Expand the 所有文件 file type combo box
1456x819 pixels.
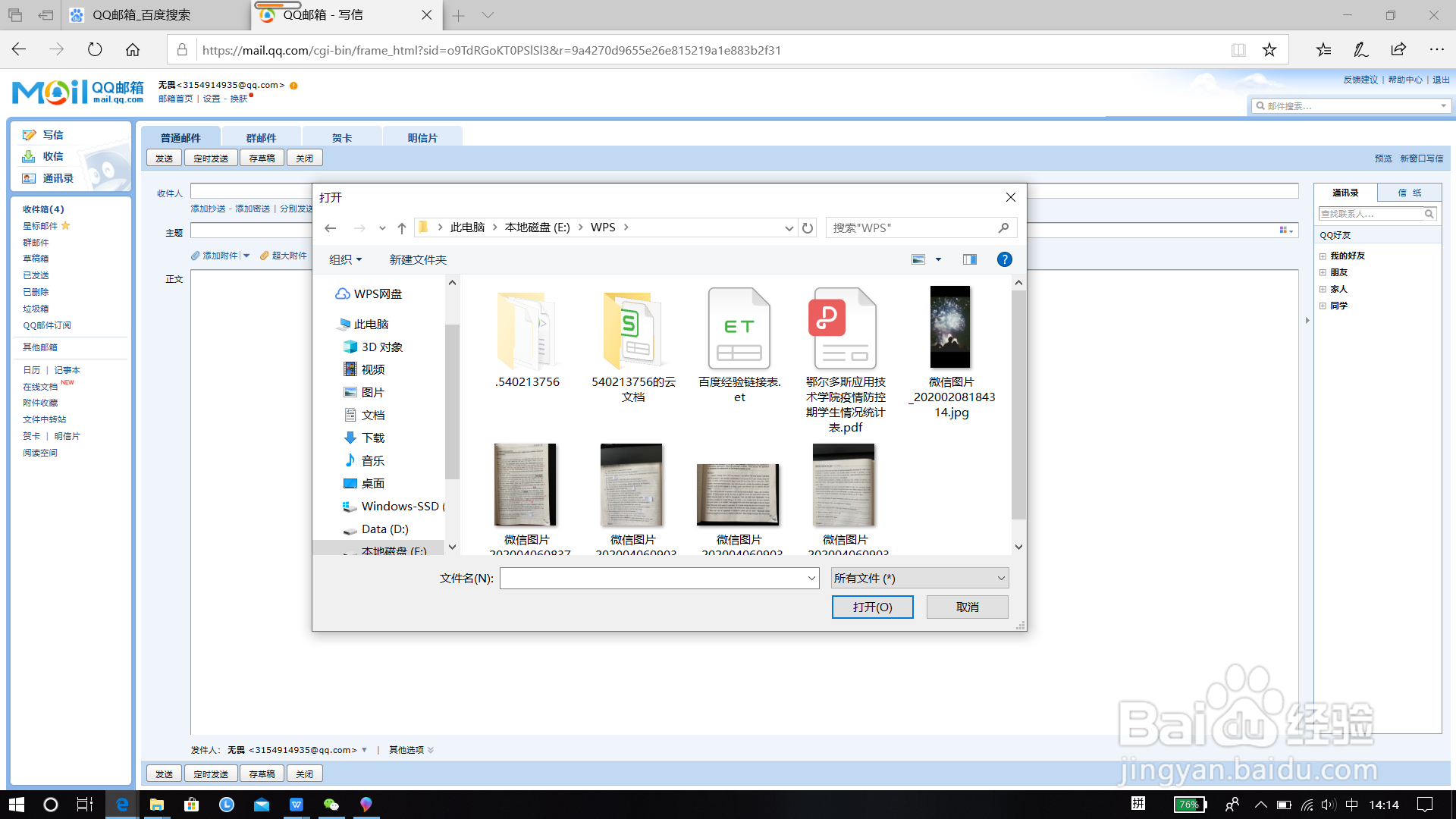(x=919, y=579)
